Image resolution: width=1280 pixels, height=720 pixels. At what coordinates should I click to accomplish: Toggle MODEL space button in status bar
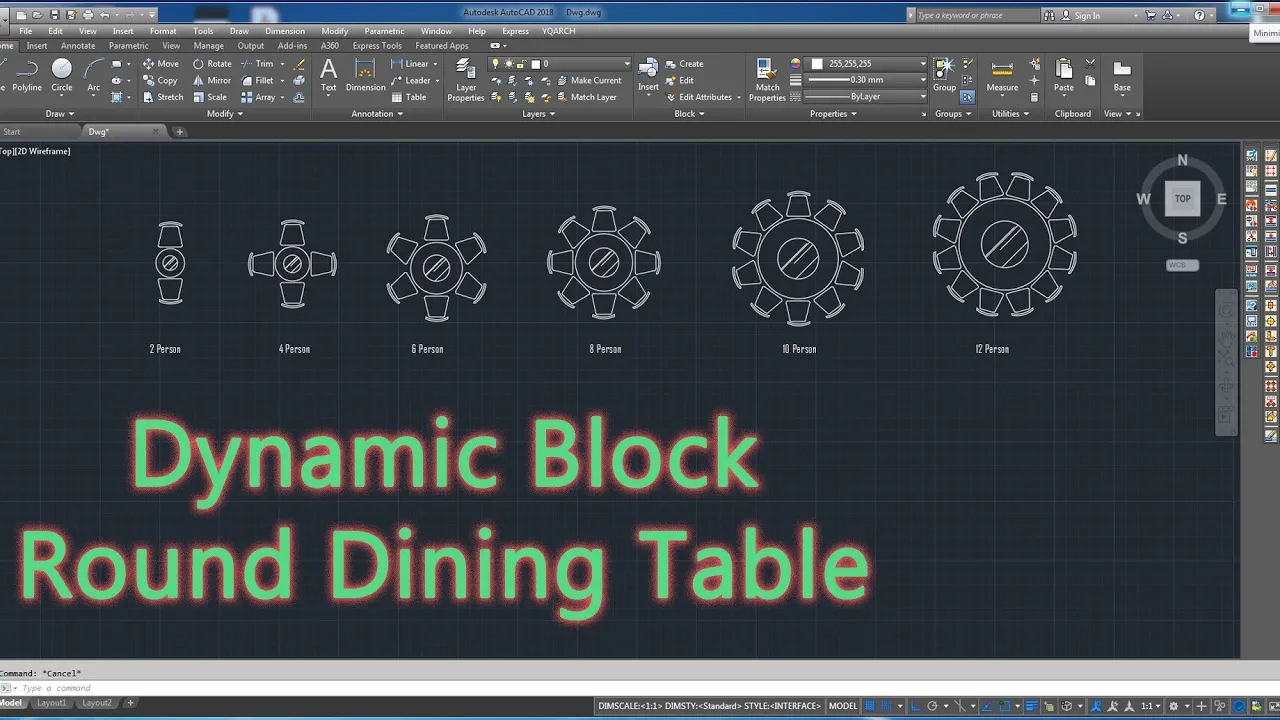pos(843,706)
